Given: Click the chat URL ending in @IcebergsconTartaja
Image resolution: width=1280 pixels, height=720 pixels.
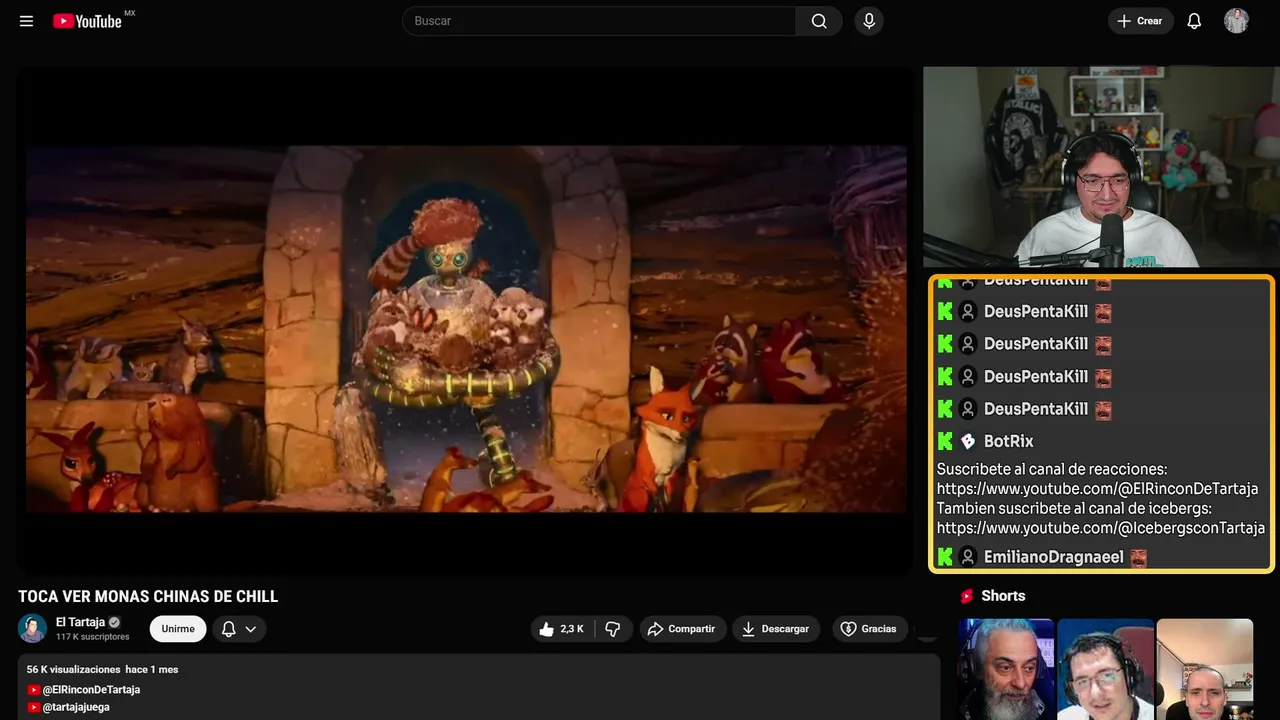Looking at the screenshot, I should pos(1101,527).
